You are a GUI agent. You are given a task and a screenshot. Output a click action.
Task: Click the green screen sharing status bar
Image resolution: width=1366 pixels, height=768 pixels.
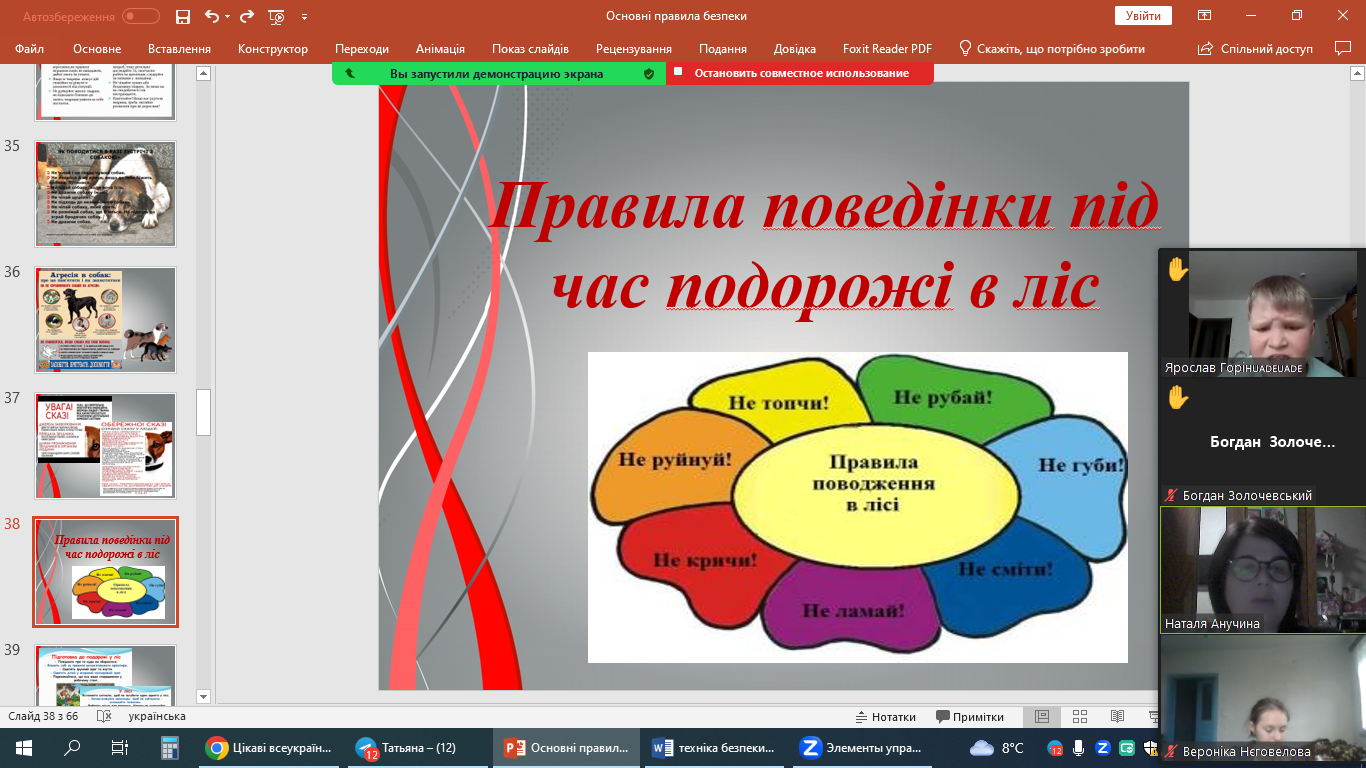[x=498, y=73]
